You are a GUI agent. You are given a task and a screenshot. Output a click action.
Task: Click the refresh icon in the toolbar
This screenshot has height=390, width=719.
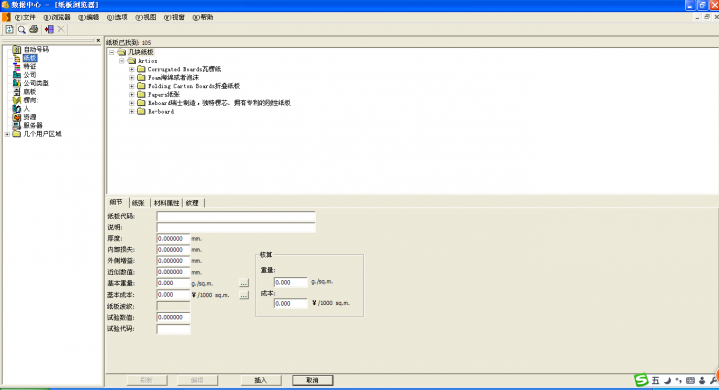point(9,29)
